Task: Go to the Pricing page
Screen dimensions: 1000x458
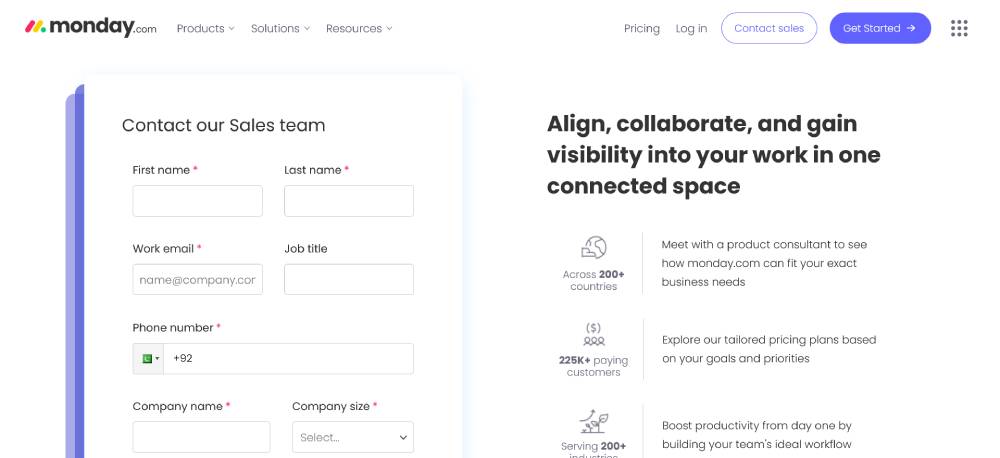Action: click(642, 28)
